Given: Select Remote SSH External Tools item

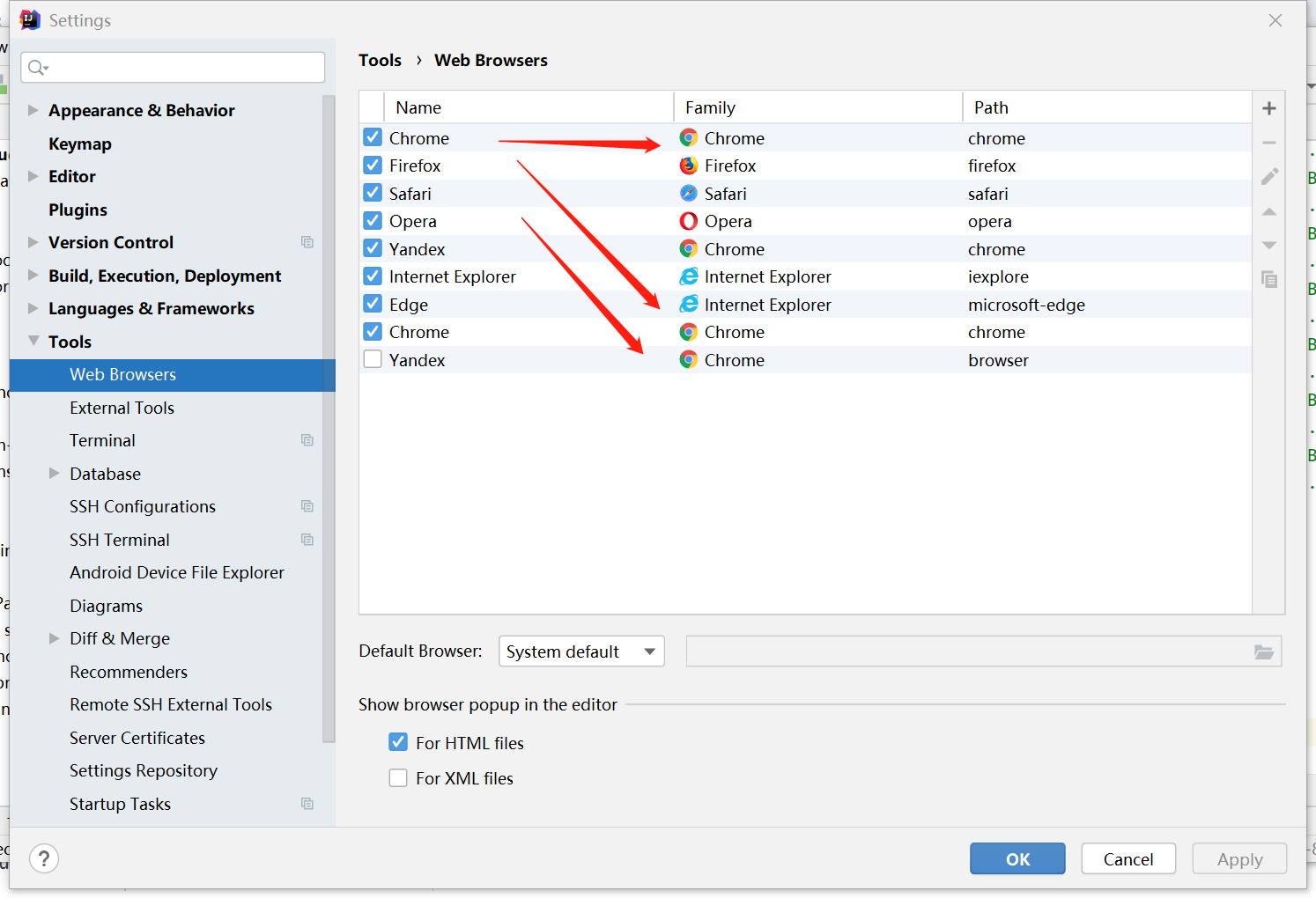Looking at the screenshot, I should coord(171,704).
